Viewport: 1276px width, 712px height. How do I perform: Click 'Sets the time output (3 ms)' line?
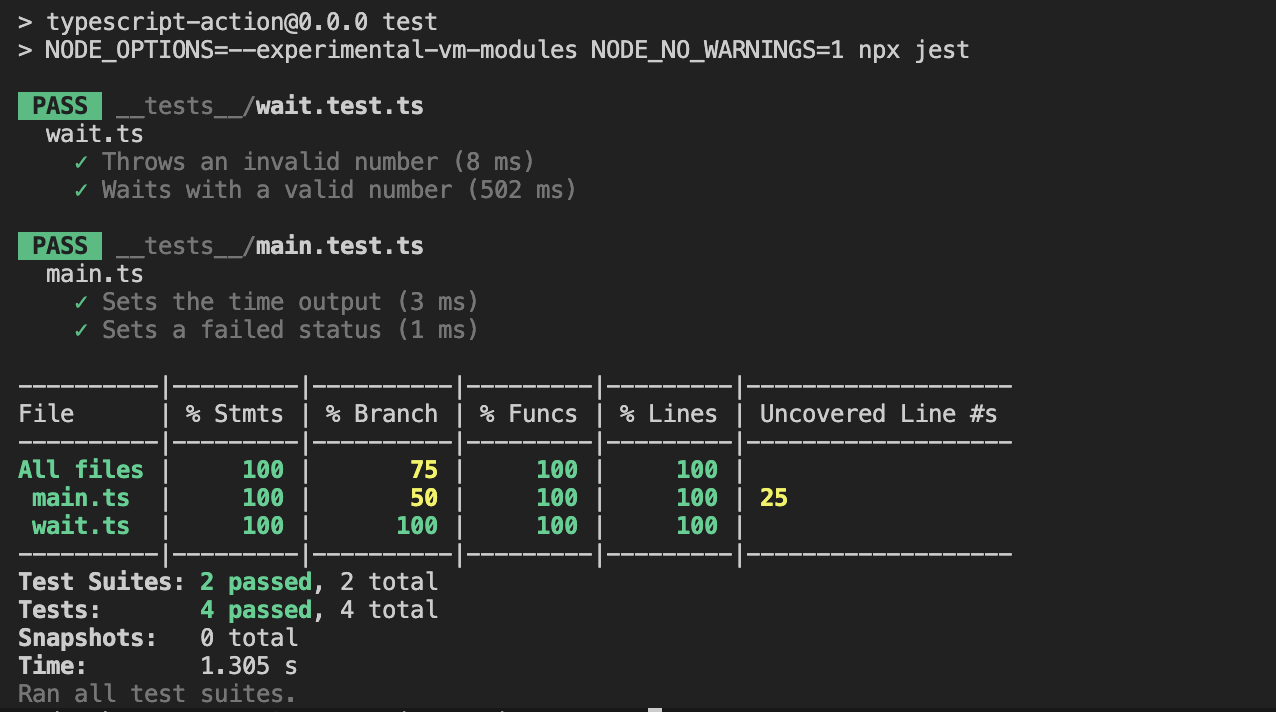(x=277, y=302)
